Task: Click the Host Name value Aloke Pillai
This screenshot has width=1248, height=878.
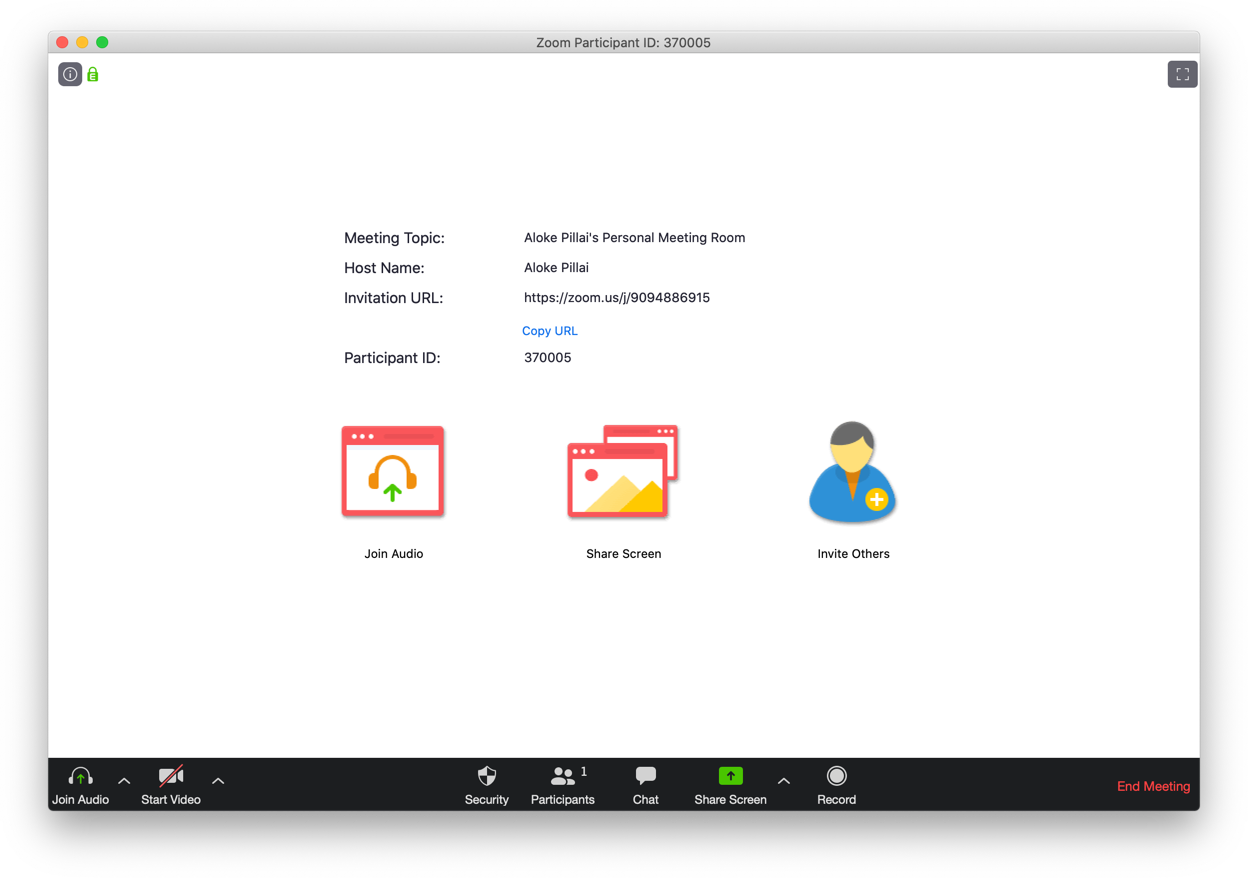Action: click(556, 268)
